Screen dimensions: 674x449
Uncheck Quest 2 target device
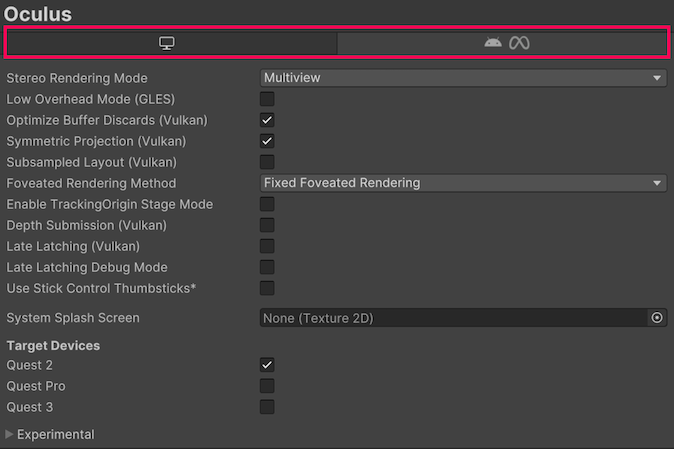click(x=267, y=365)
